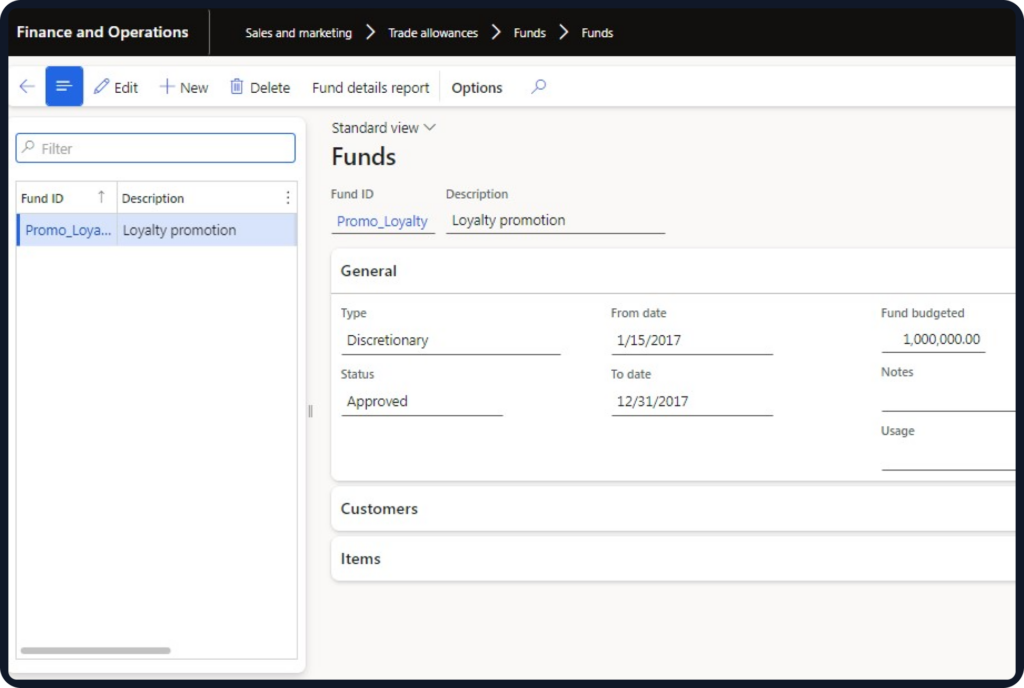Expand the Items section
The image size is (1024, 688).
[x=673, y=559]
